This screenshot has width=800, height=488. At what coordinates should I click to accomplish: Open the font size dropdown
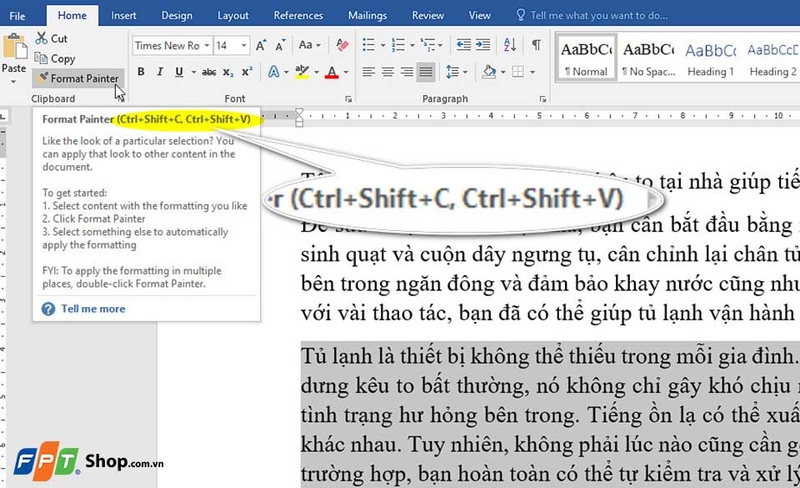[244, 45]
